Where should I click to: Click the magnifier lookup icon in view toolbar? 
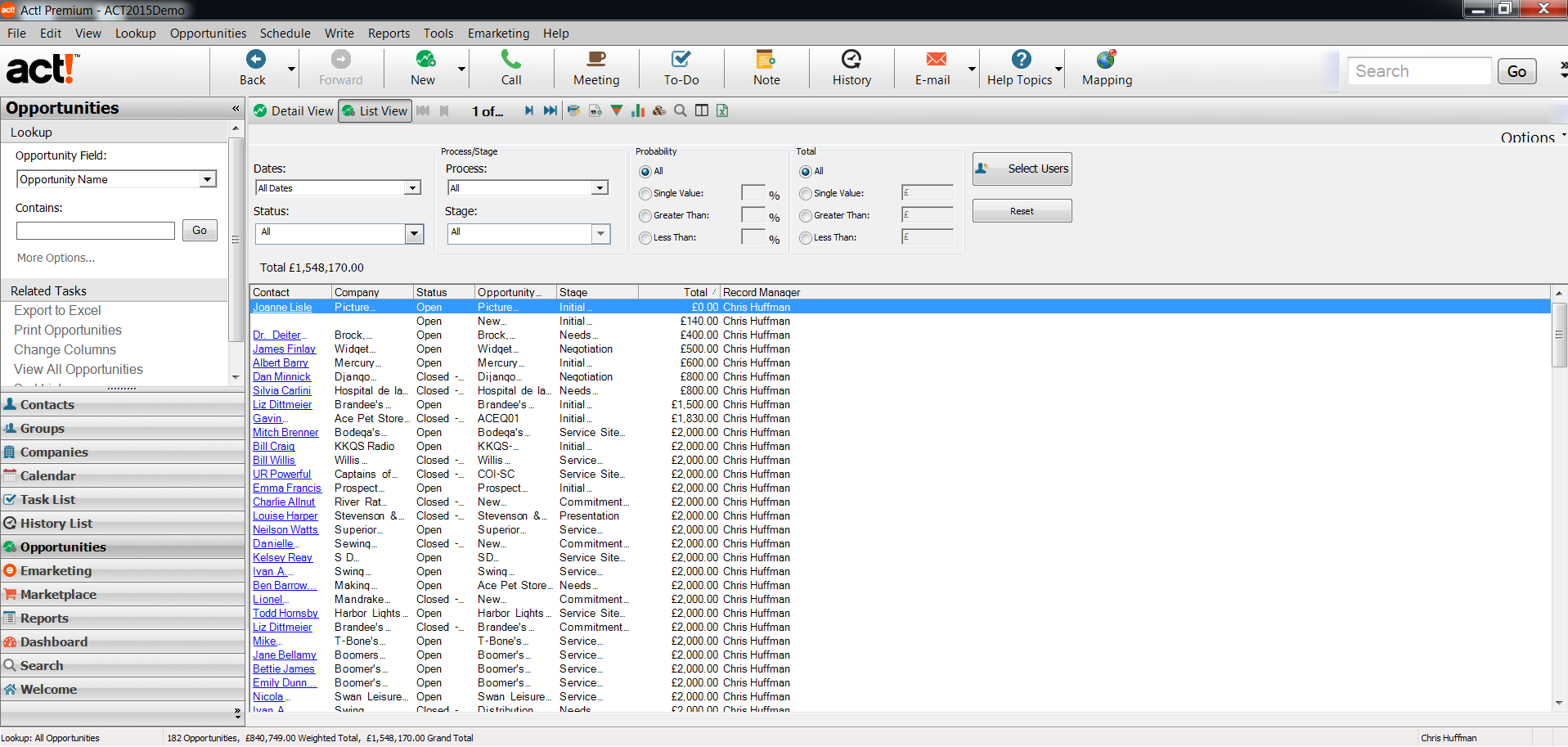681,110
